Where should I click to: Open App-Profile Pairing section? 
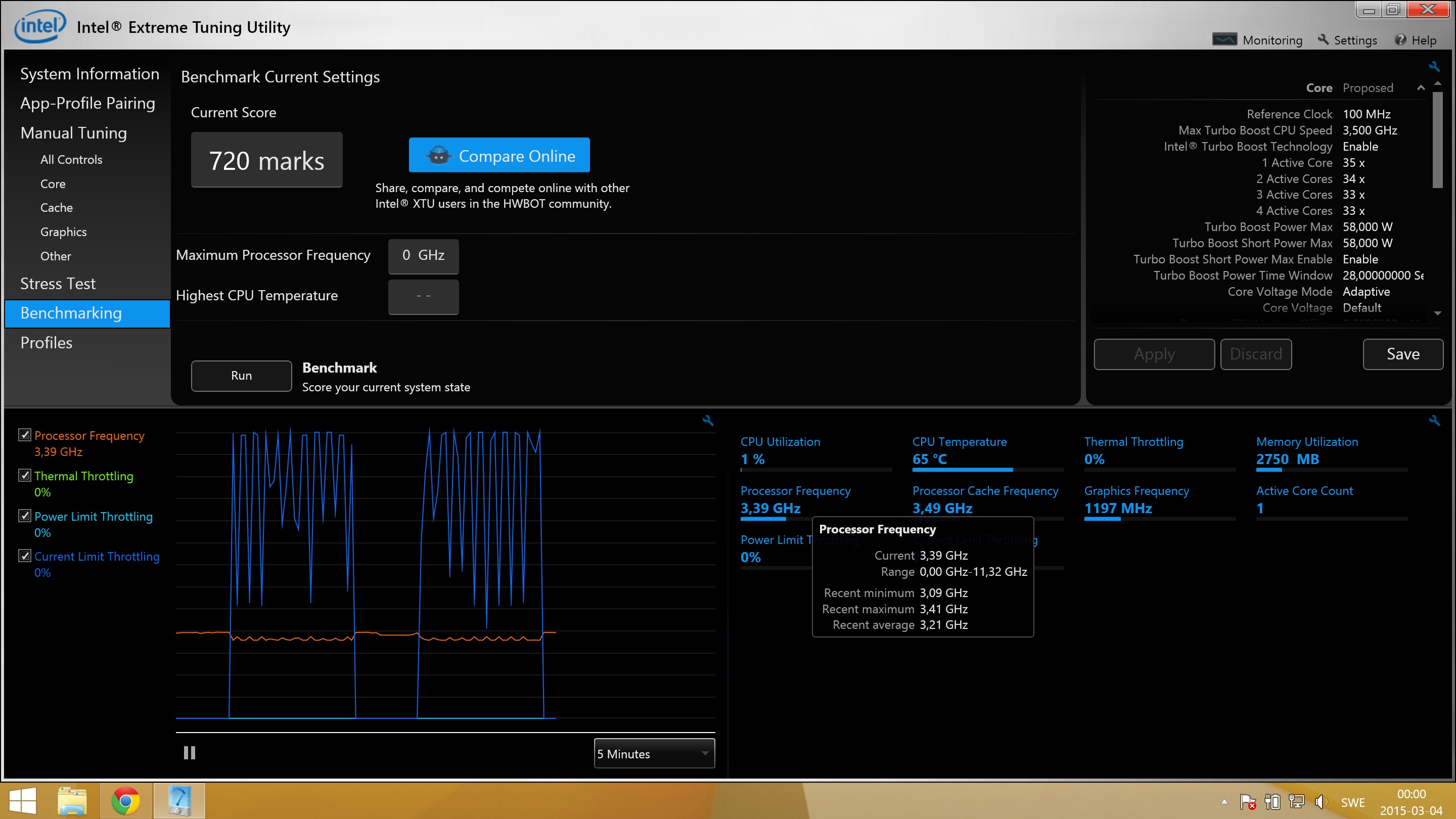tap(87, 103)
